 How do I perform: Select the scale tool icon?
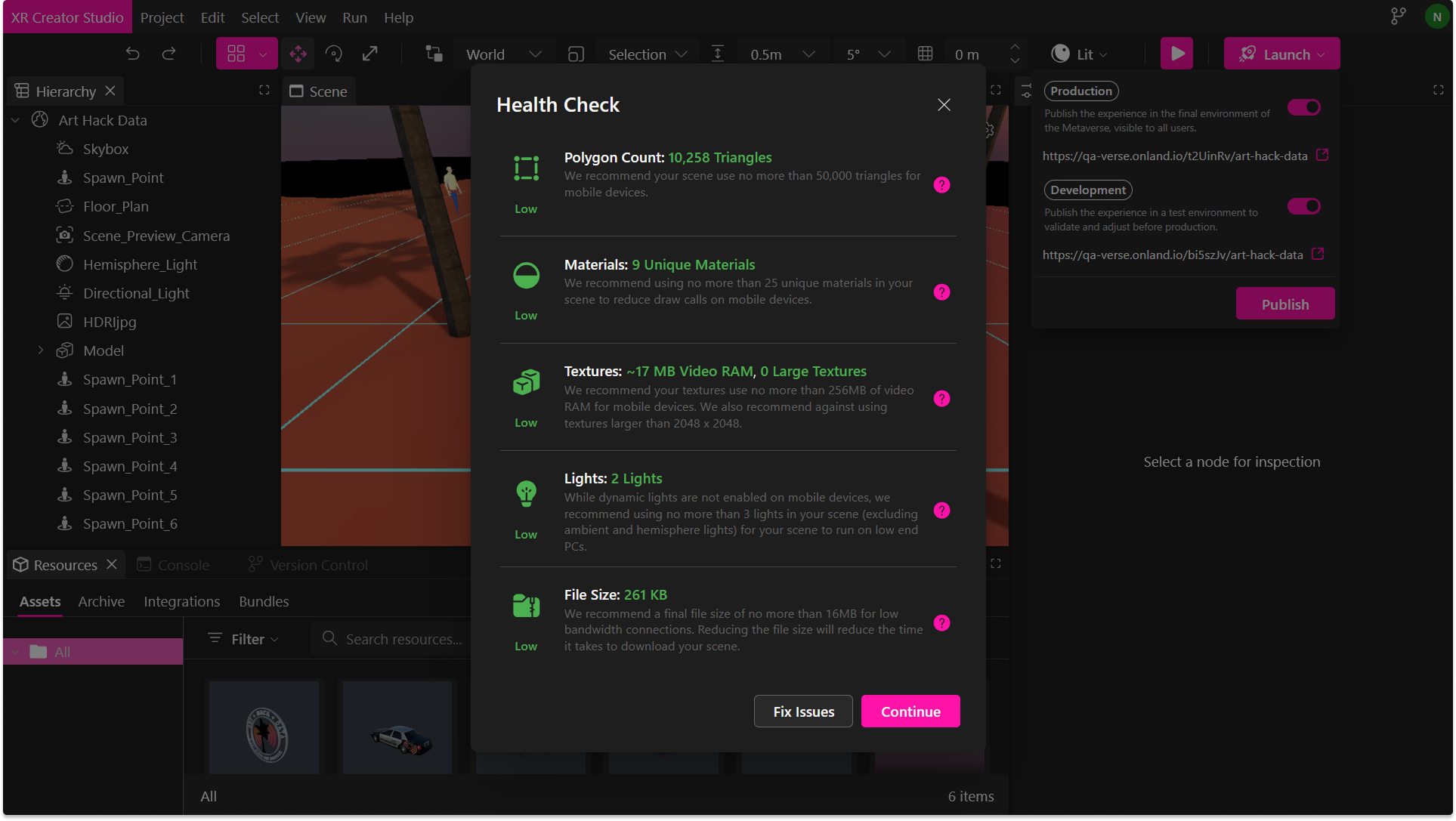click(x=370, y=54)
